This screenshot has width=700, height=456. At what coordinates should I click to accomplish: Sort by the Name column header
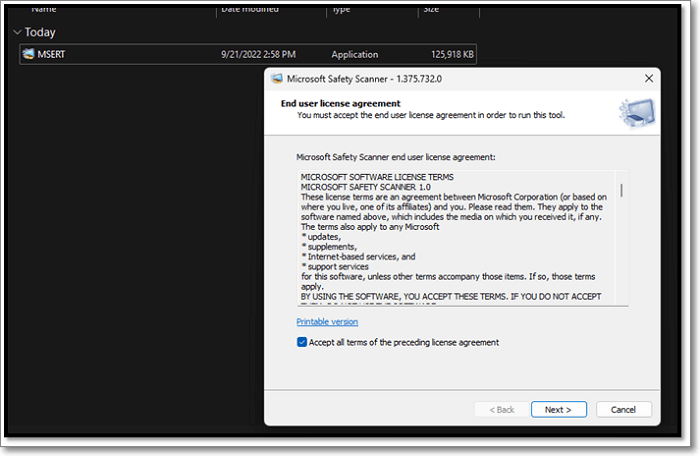pos(44,9)
